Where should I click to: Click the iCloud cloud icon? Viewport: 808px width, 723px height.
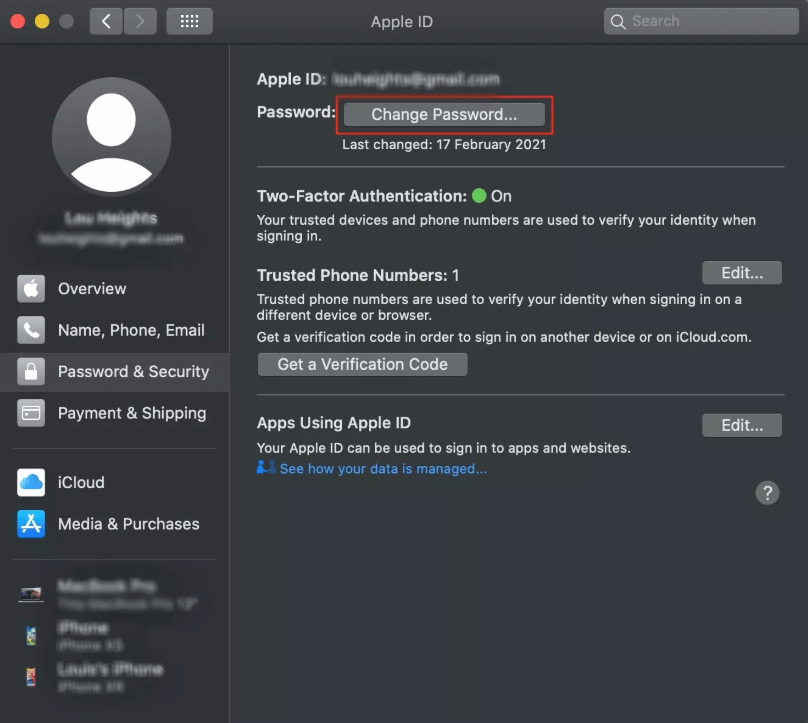click(x=31, y=482)
